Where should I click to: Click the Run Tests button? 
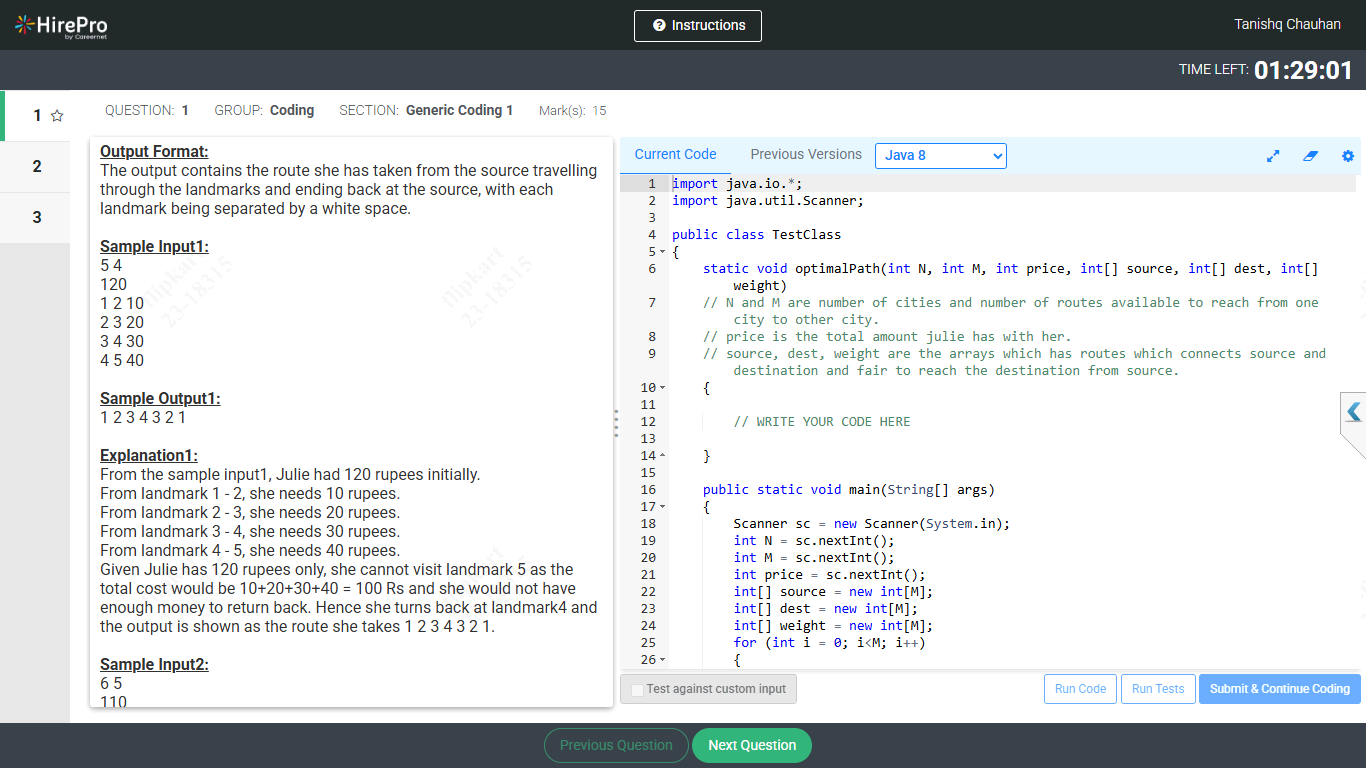1158,689
